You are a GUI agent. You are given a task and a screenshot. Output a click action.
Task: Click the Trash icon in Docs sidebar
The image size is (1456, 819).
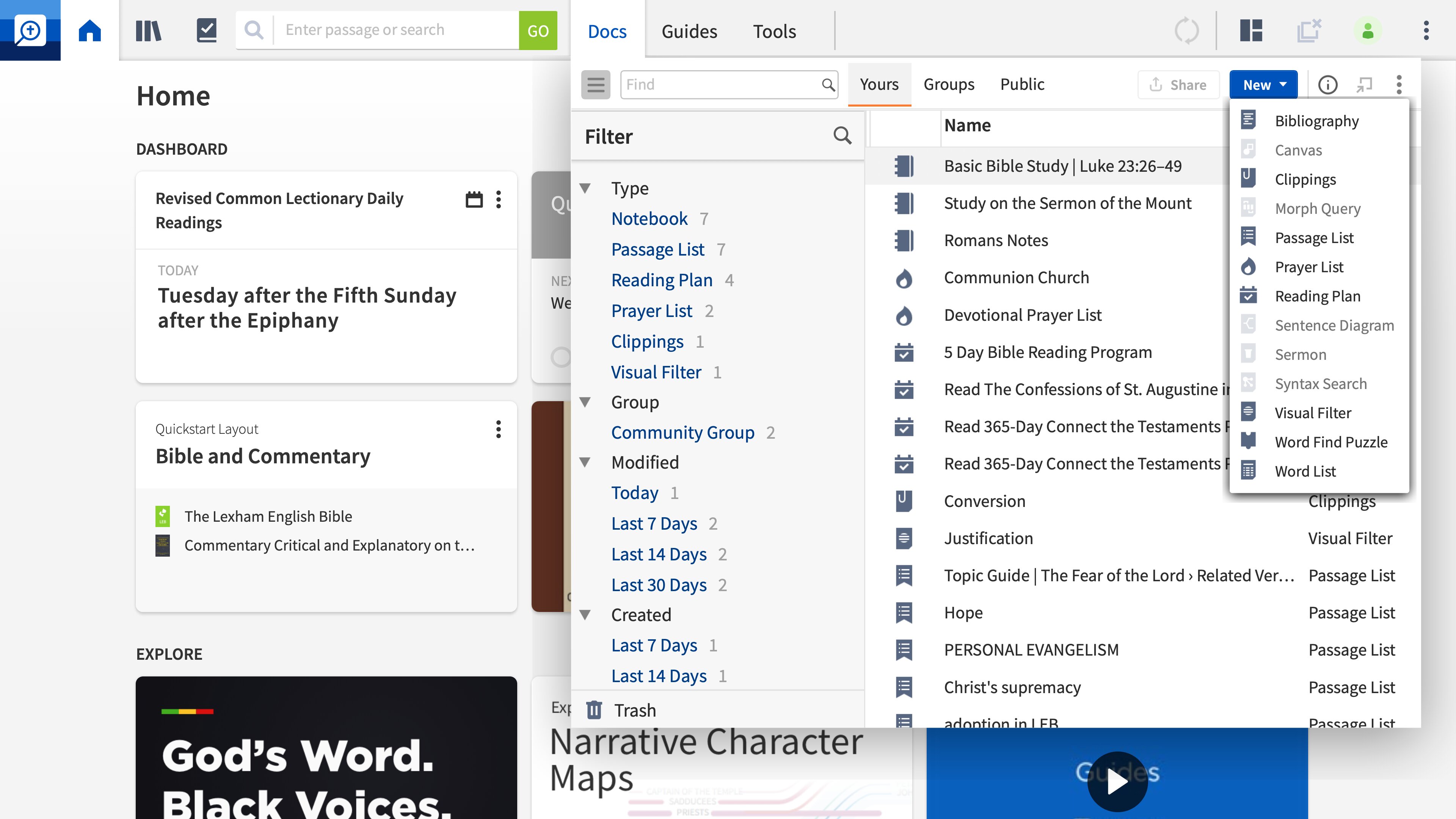coord(594,710)
